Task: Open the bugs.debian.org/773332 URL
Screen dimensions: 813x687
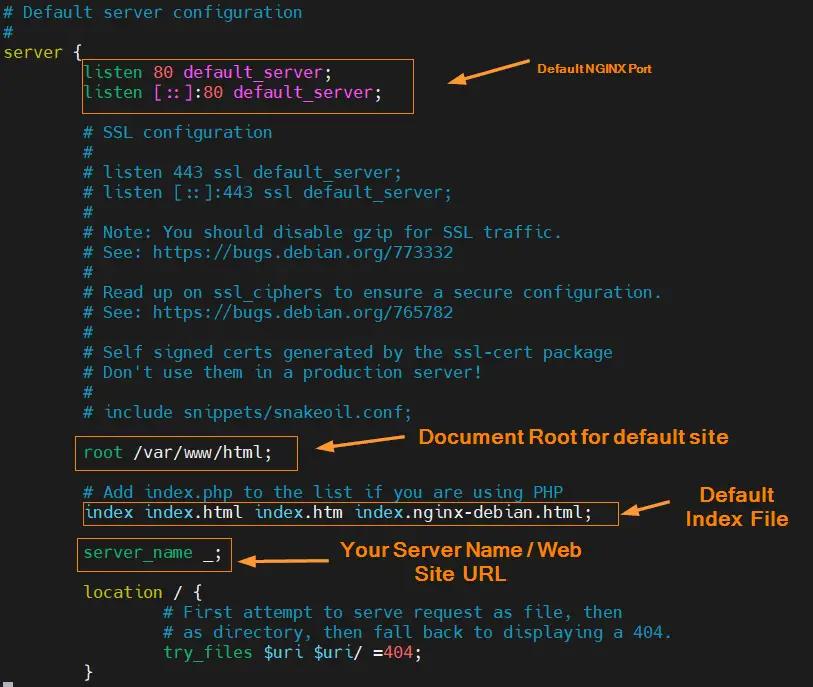Action: [x=303, y=253]
